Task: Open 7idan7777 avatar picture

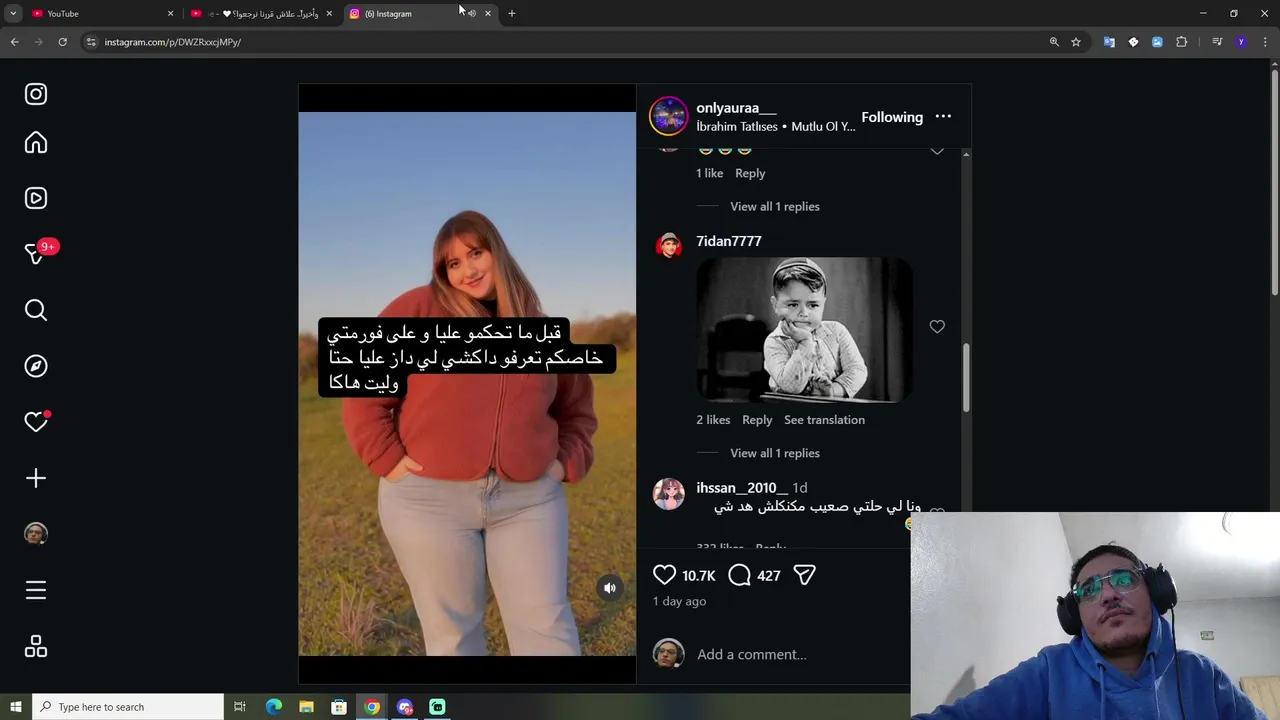Action: (669, 245)
